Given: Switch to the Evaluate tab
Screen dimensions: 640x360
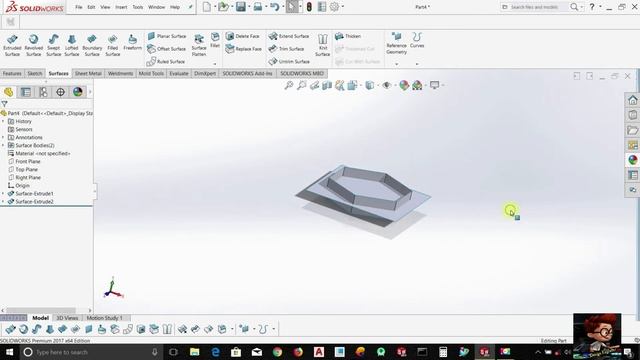Looking at the screenshot, I should 179,73.
